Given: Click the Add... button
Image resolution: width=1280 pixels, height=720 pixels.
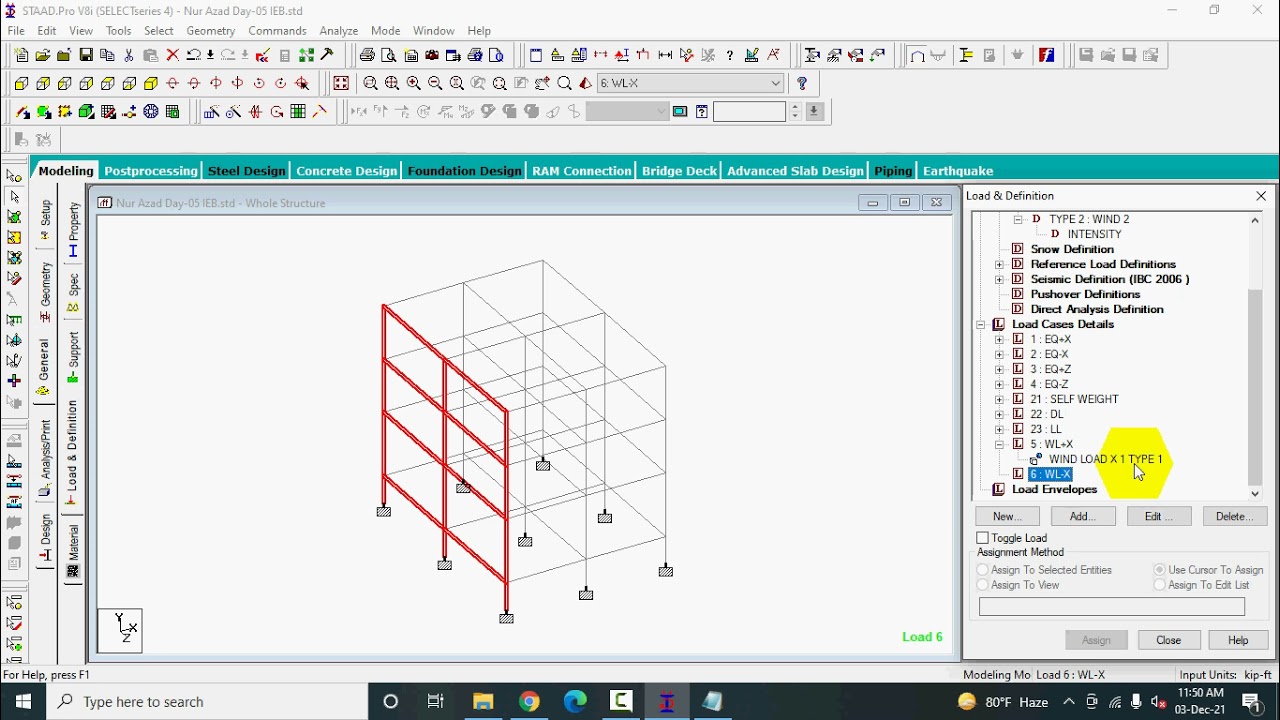Looking at the screenshot, I should (x=1083, y=516).
